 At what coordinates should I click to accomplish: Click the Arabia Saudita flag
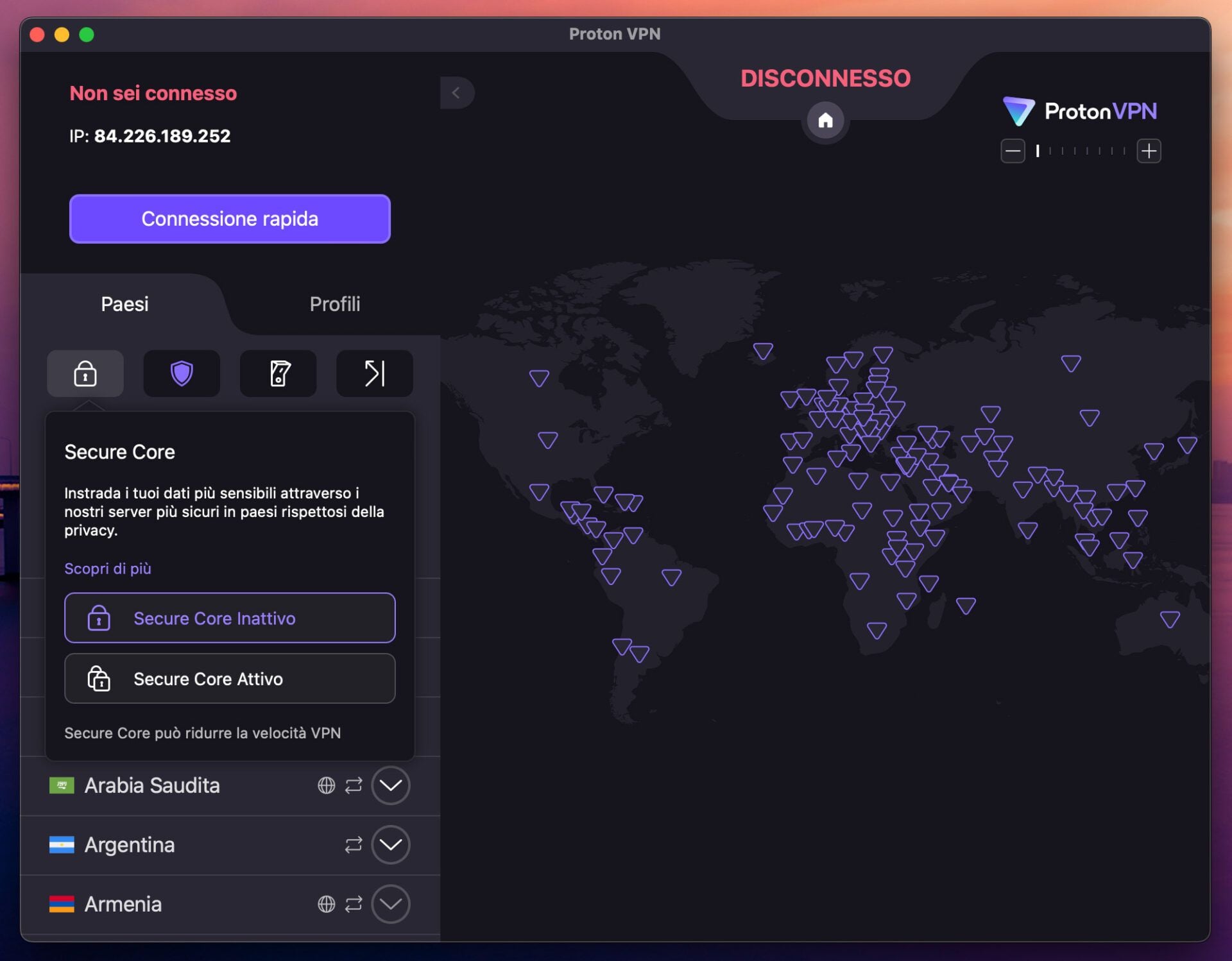click(62, 785)
